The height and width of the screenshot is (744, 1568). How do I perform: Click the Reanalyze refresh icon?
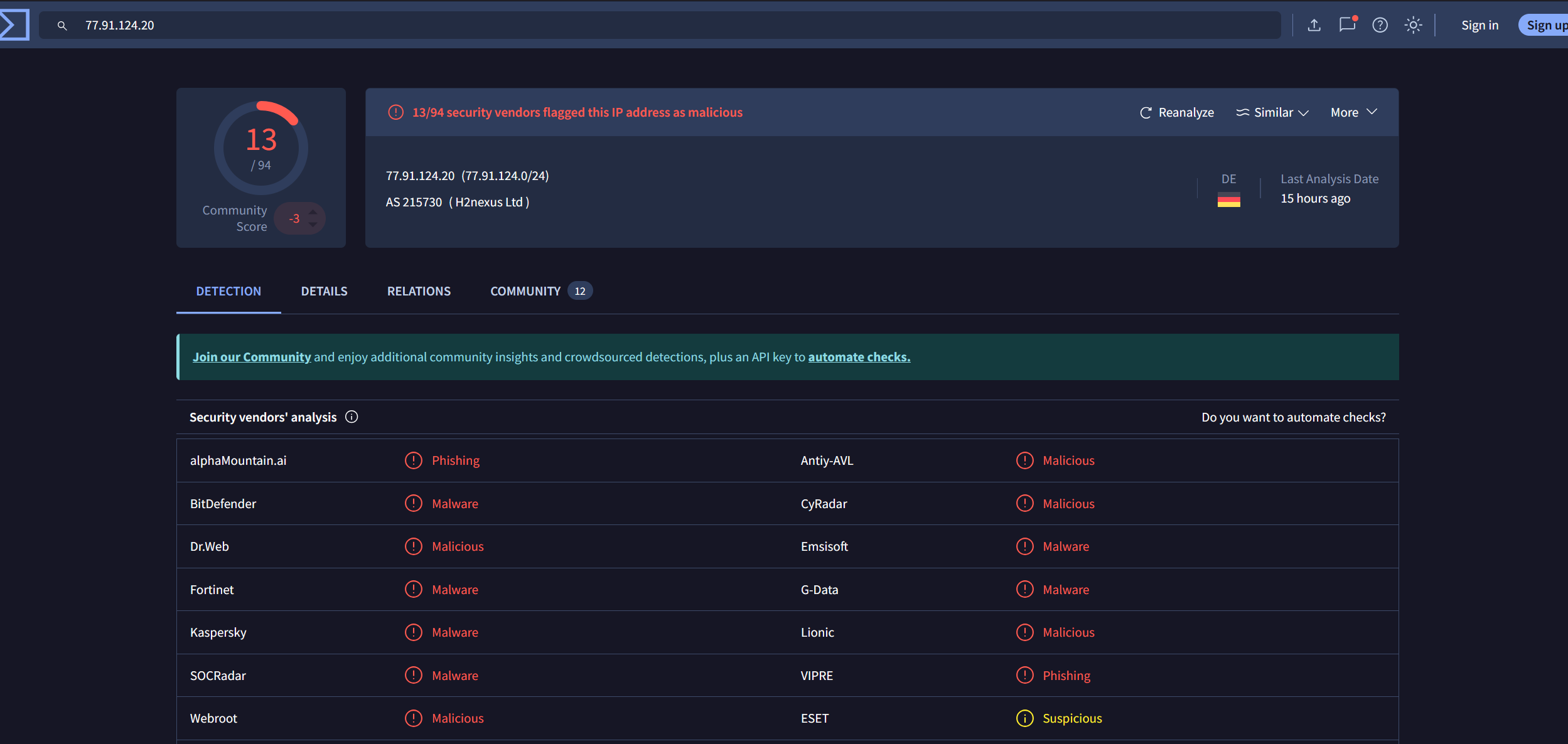(x=1145, y=112)
